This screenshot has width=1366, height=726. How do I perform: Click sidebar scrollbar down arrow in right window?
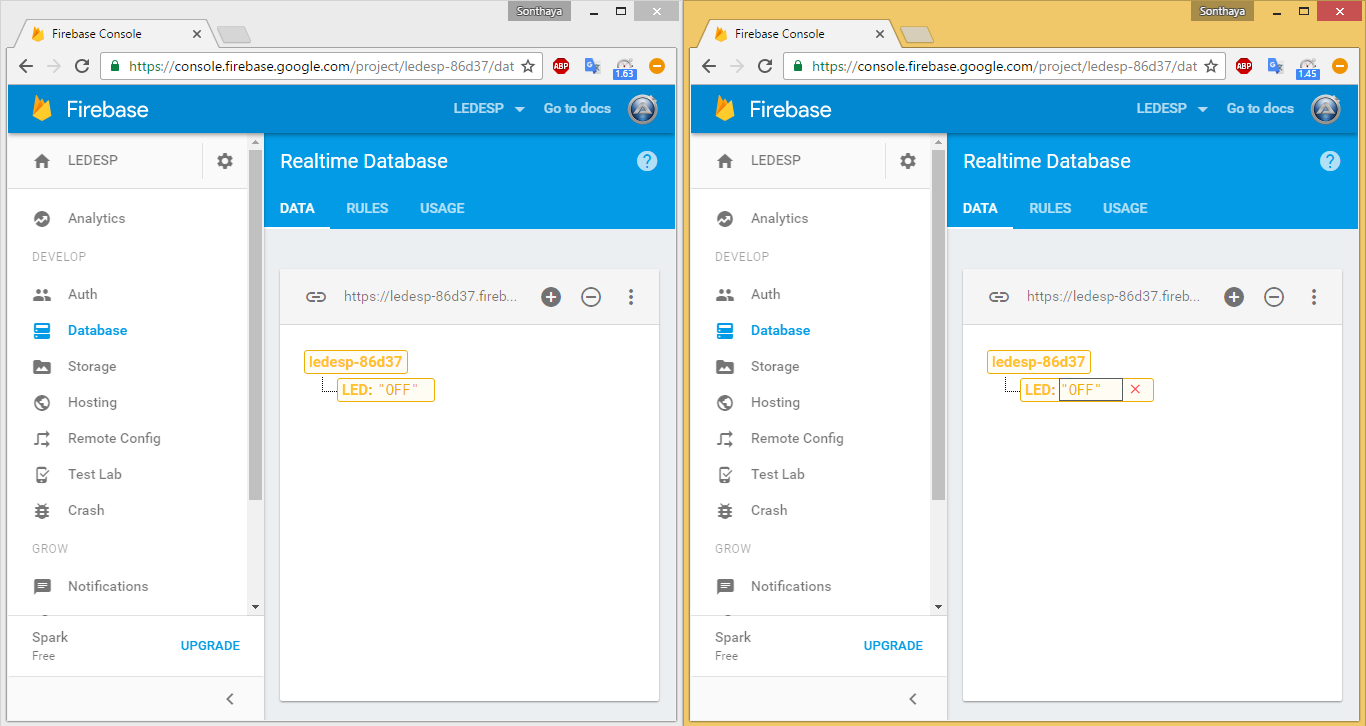click(938, 606)
